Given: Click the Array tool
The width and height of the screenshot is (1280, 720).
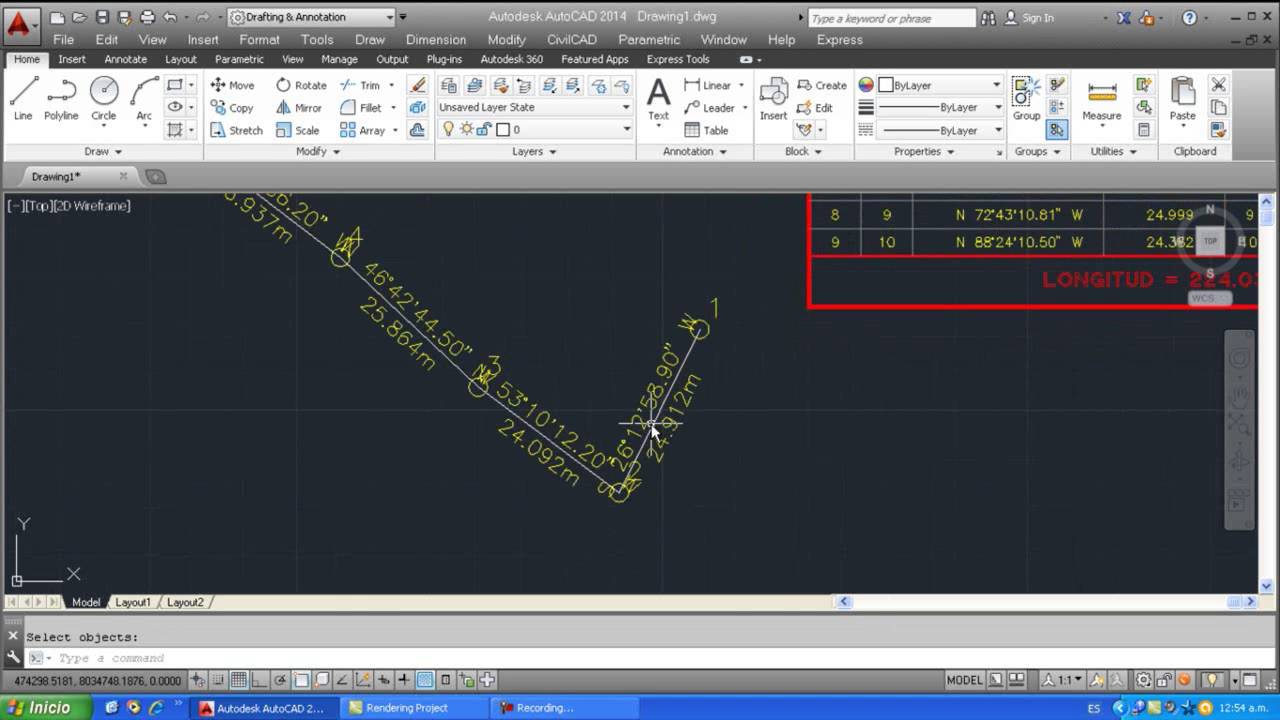Looking at the screenshot, I should click(x=362, y=130).
